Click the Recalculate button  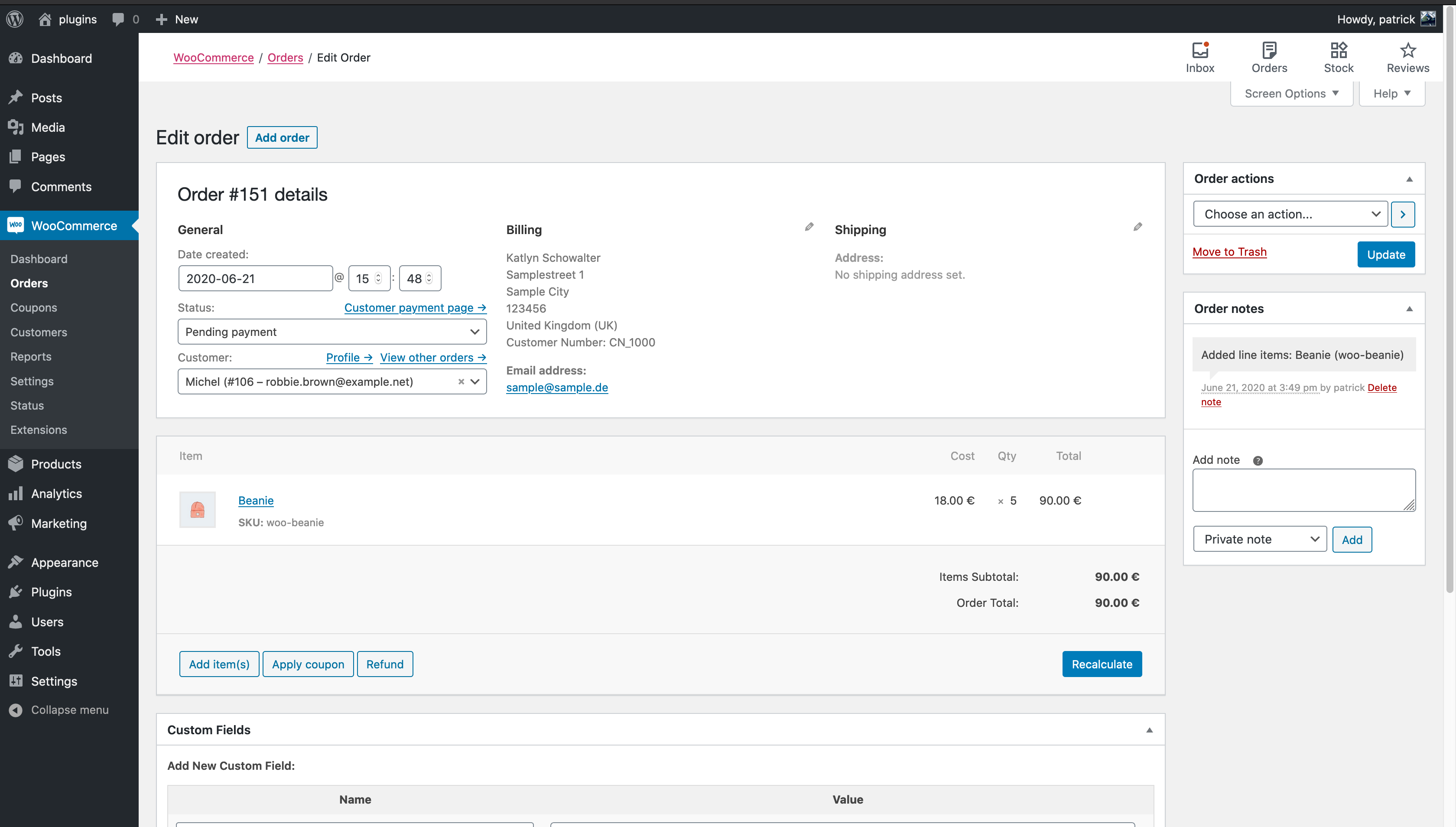pyautogui.click(x=1102, y=664)
